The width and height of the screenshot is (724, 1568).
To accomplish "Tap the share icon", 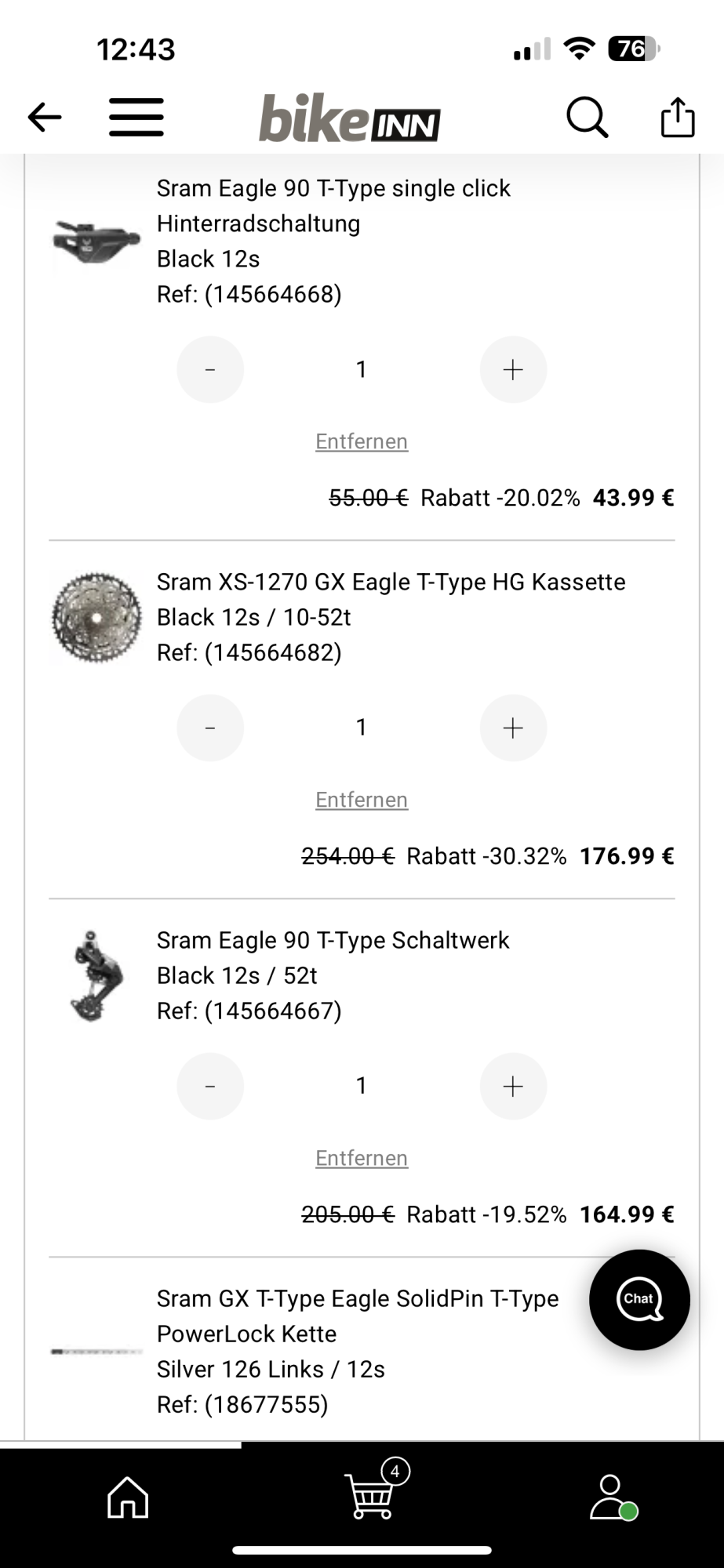I will (x=678, y=118).
